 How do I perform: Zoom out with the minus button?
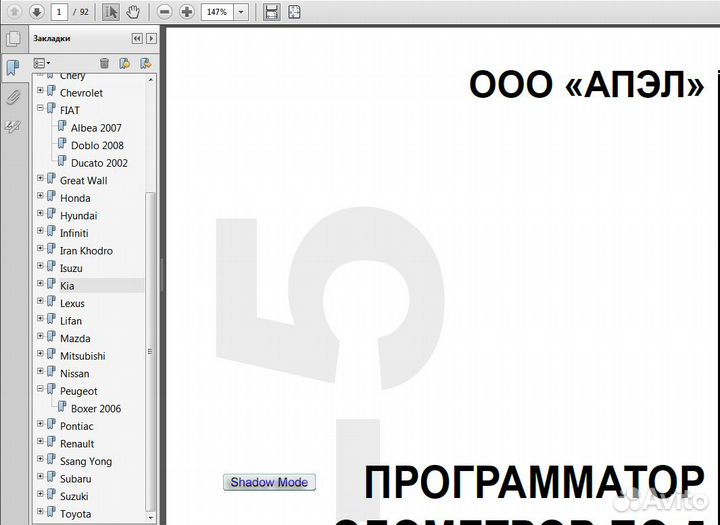(x=164, y=11)
